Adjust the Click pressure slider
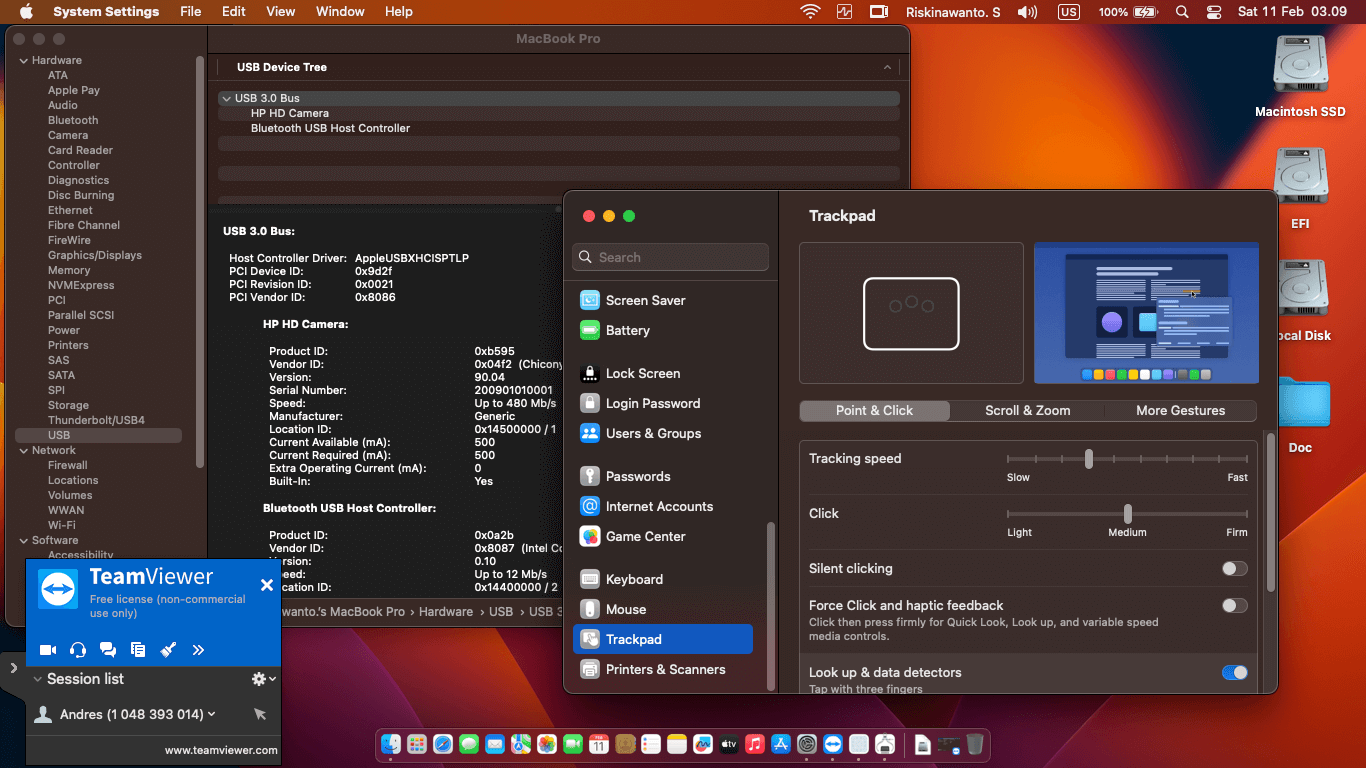The width and height of the screenshot is (1366, 768). click(1127, 514)
